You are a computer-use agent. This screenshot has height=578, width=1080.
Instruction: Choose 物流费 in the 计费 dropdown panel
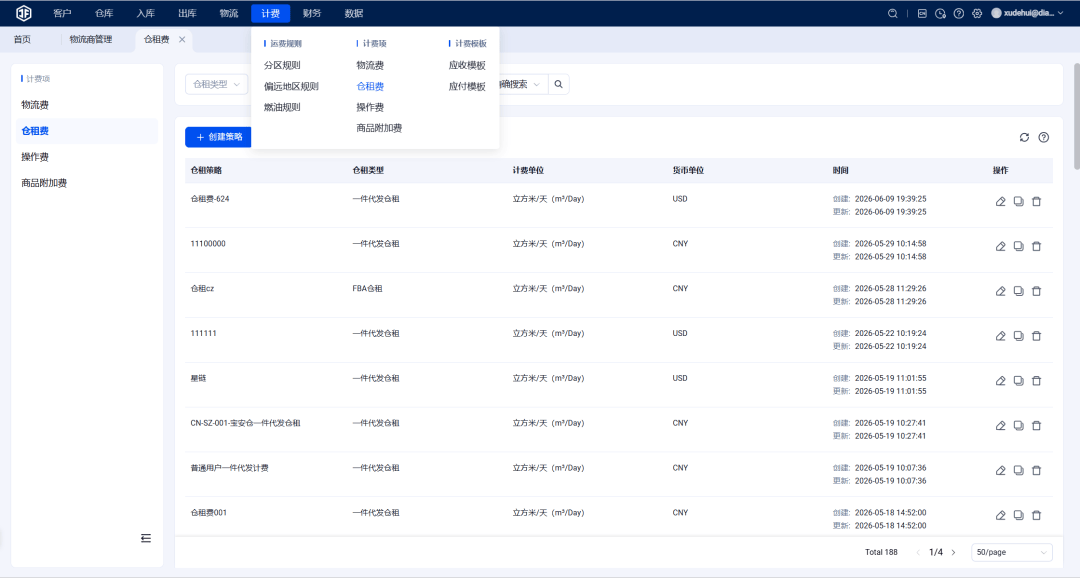tap(370, 65)
